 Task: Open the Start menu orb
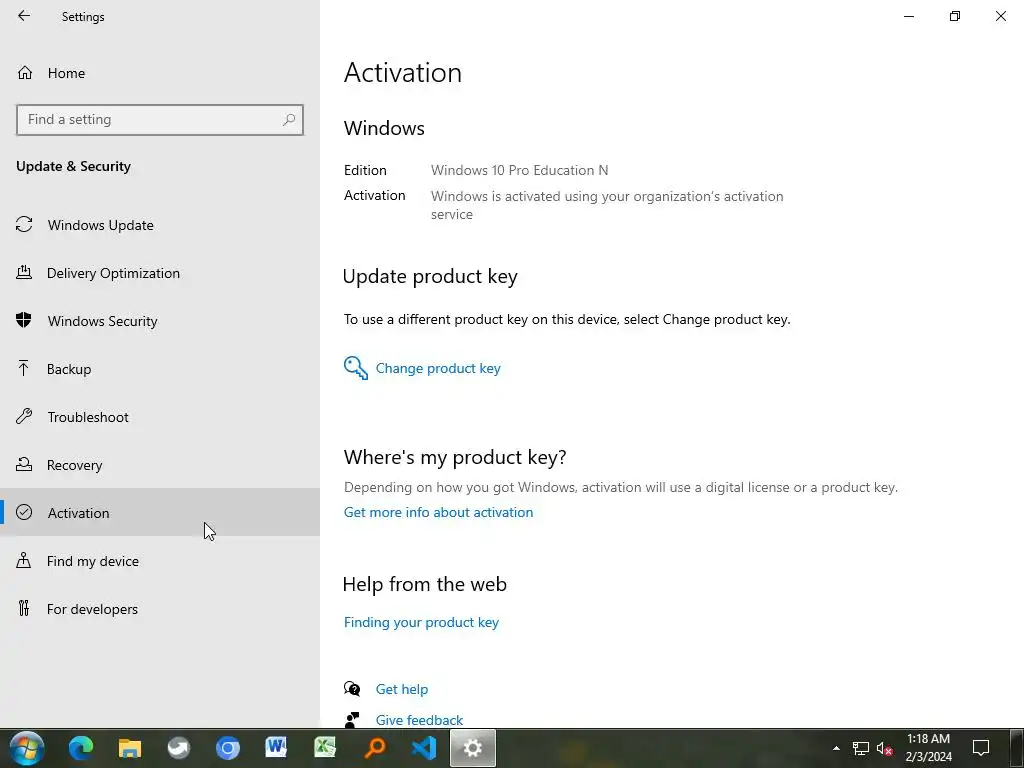[27, 748]
